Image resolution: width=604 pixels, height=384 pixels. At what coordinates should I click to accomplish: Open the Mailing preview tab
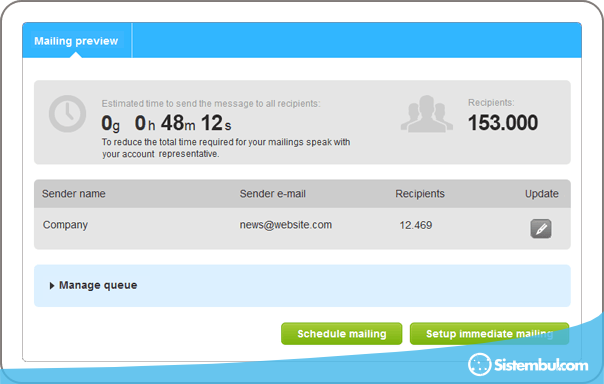point(76,41)
